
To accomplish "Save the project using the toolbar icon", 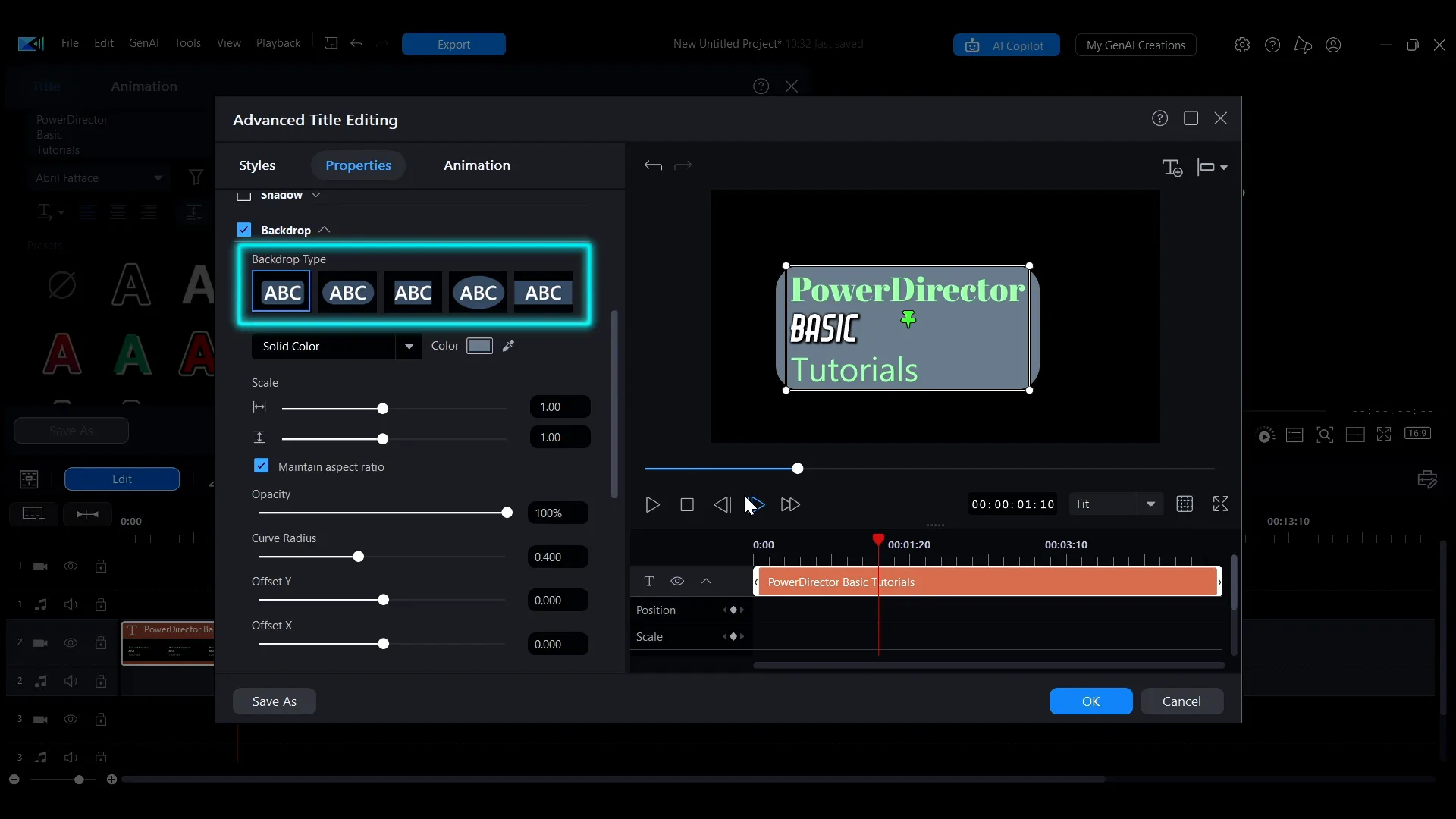I will coord(331,43).
